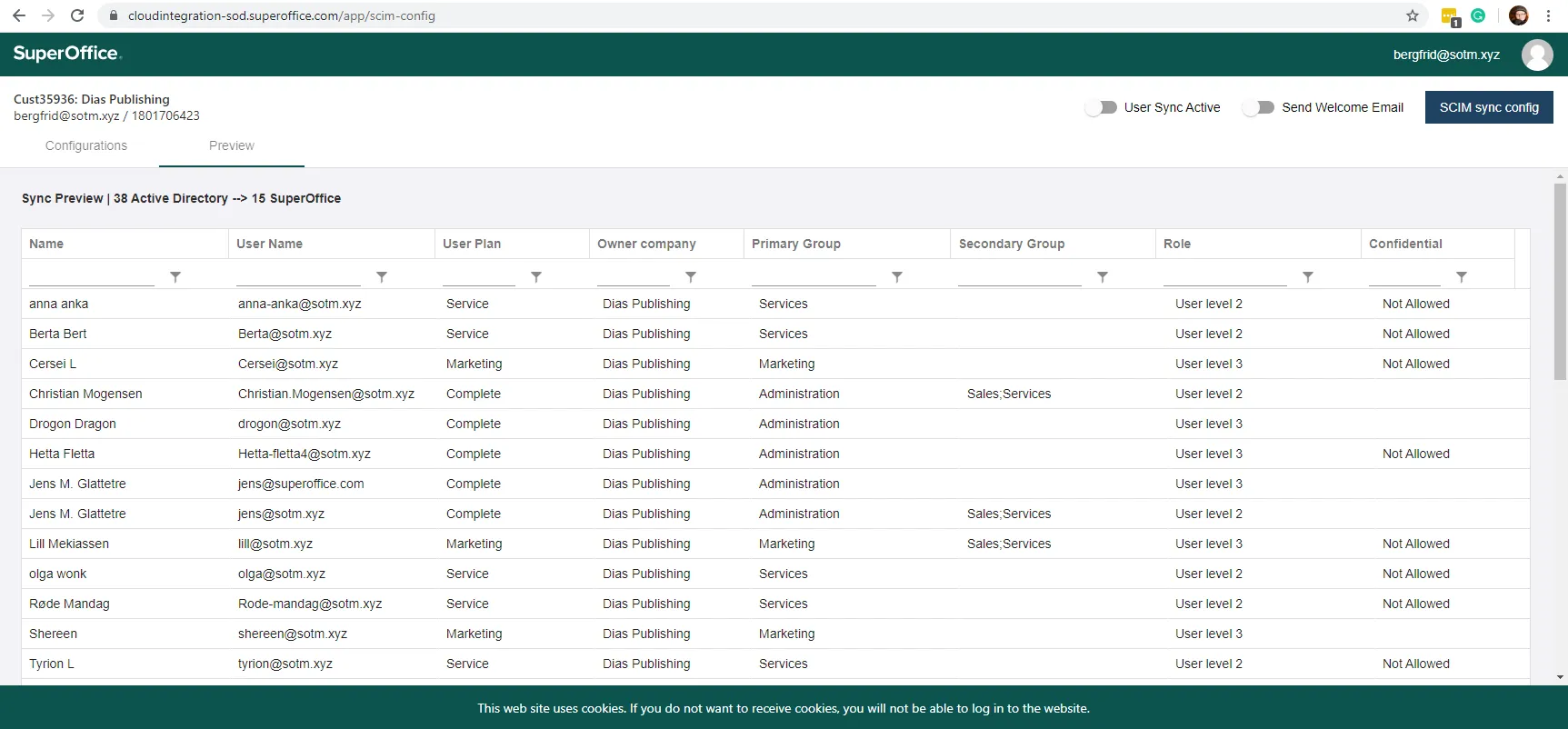Click the User Name column filter icon
The height and width of the screenshot is (729, 1568).
point(382,276)
